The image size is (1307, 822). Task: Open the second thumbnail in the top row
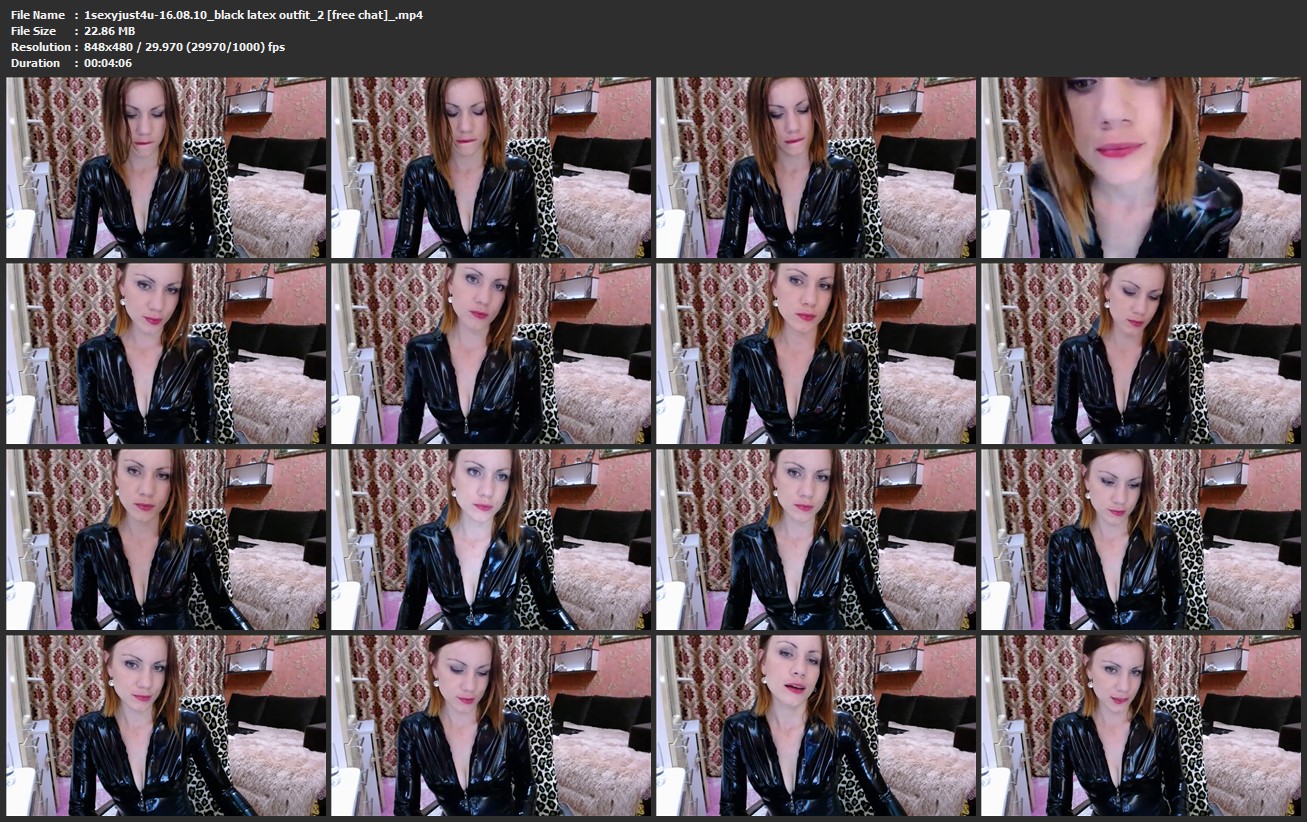(x=491, y=168)
